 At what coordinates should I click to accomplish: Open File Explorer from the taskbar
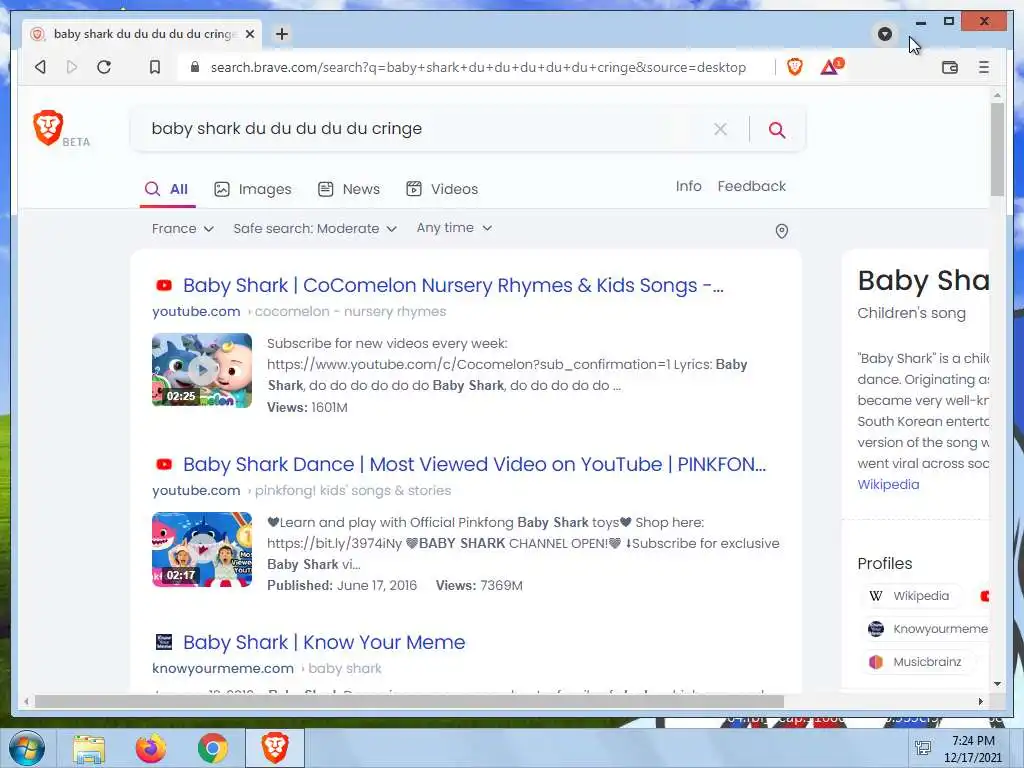pos(89,749)
